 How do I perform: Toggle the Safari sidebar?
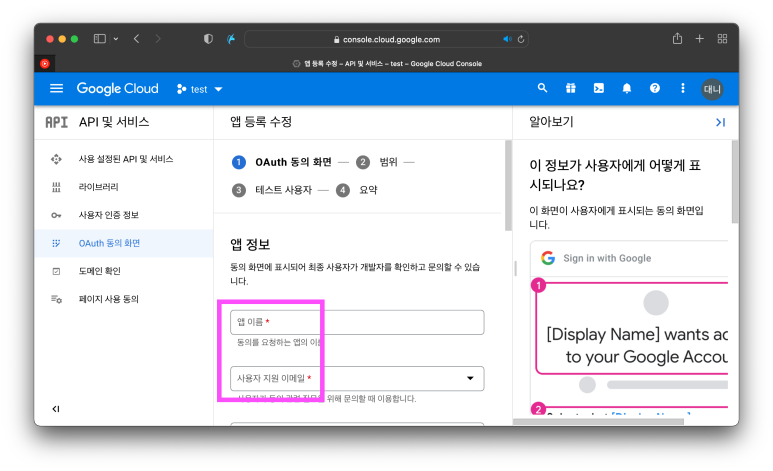click(x=100, y=39)
